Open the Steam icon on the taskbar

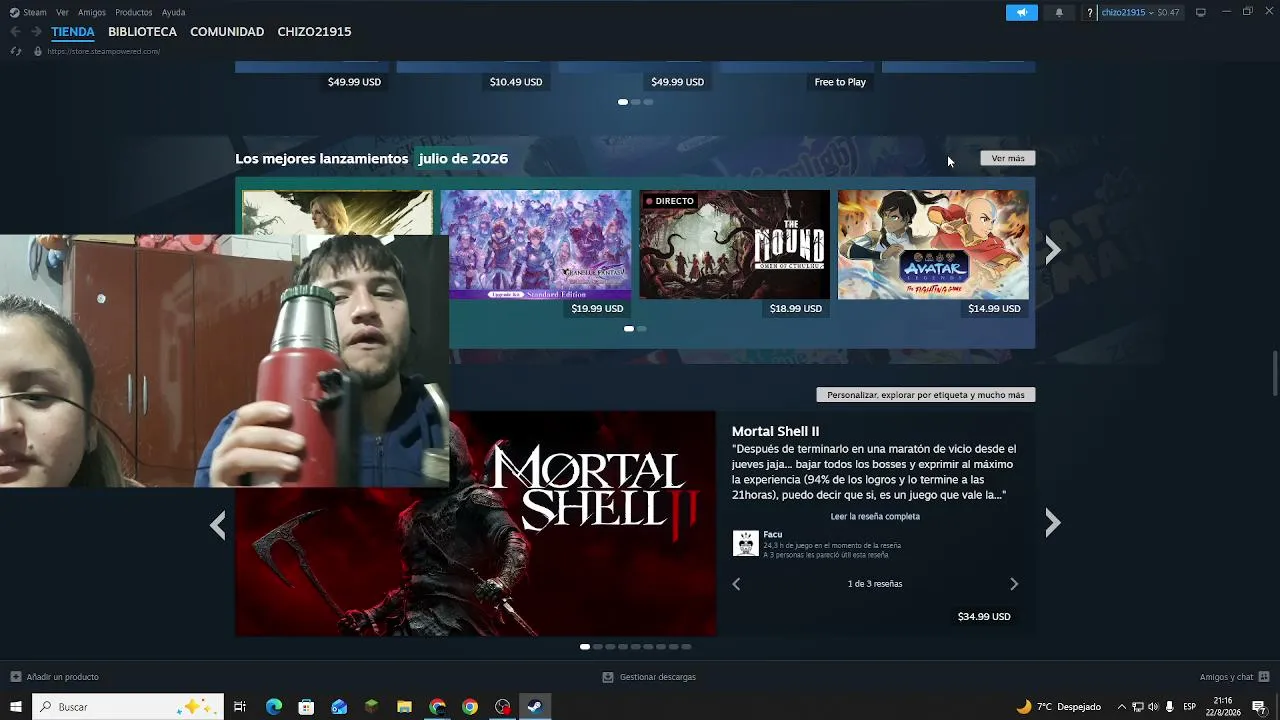coord(535,707)
